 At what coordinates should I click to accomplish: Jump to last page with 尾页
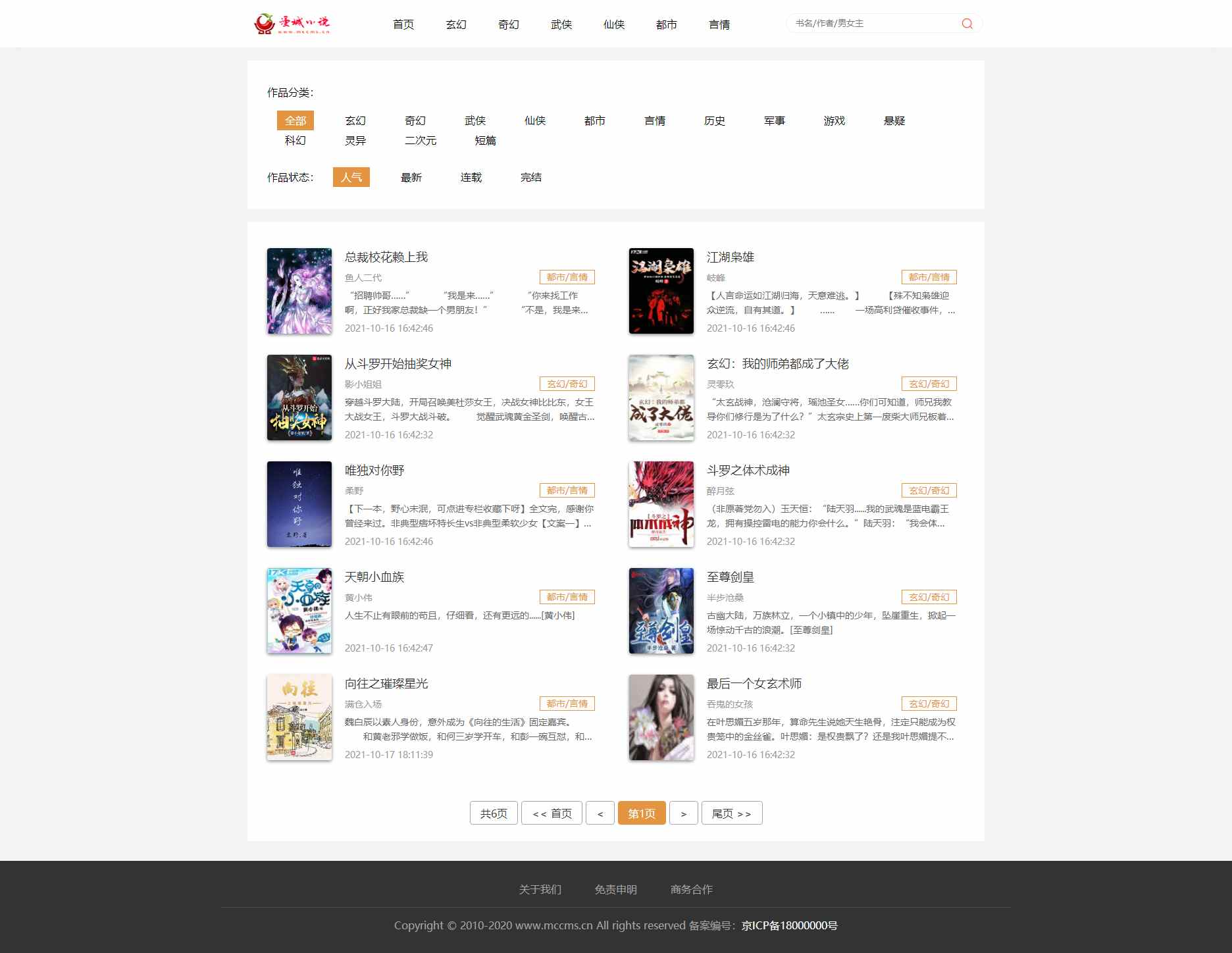[732, 813]
